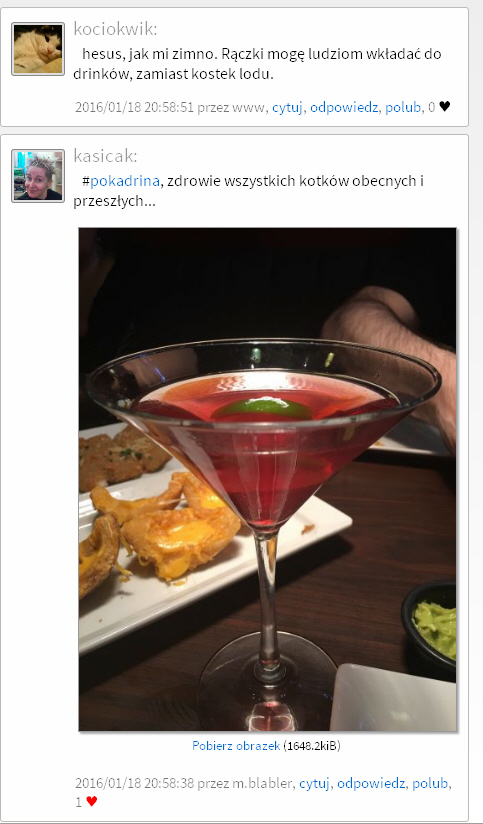This screenshot has width=483, height=824.
Task: Like kasicak's post with polub
Action: point(430,784)
